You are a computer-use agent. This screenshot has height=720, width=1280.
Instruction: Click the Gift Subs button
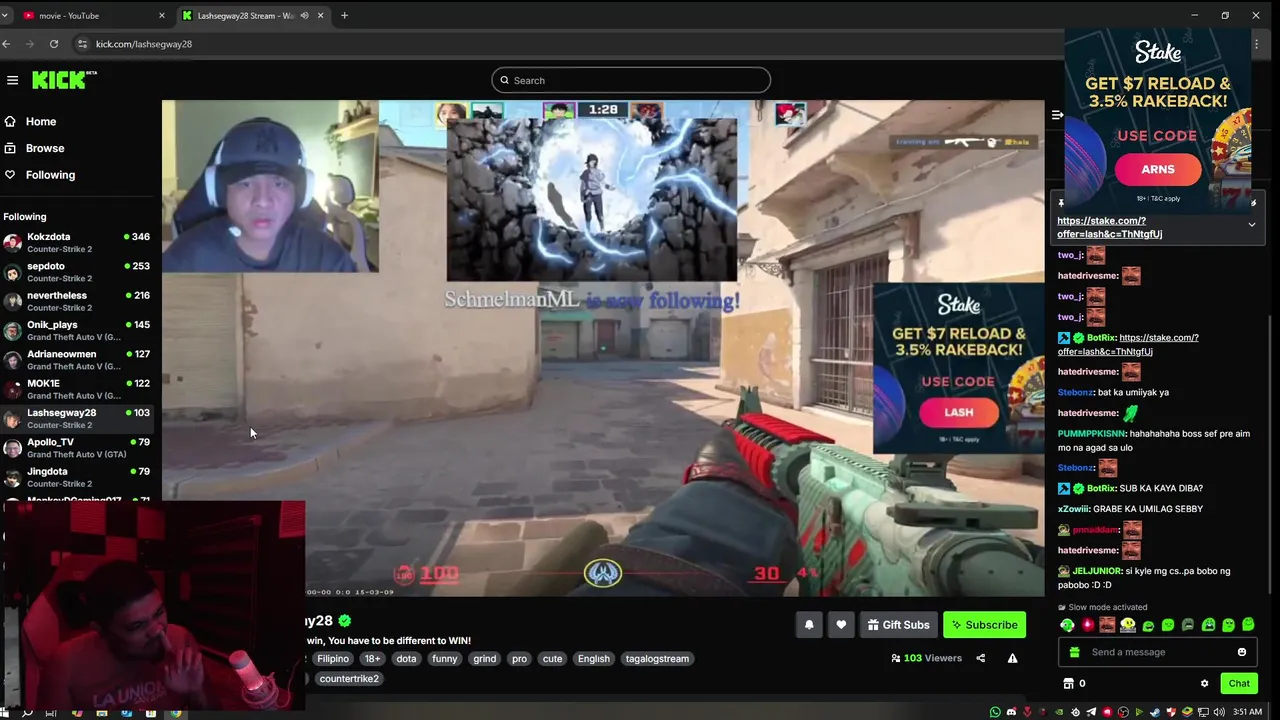[x=898, y=625]
